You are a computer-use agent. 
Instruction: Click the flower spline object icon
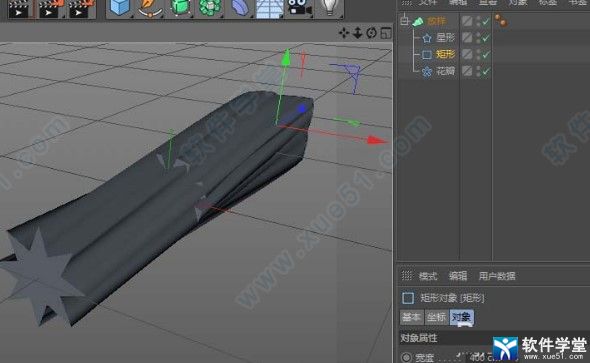coord(426,71)
